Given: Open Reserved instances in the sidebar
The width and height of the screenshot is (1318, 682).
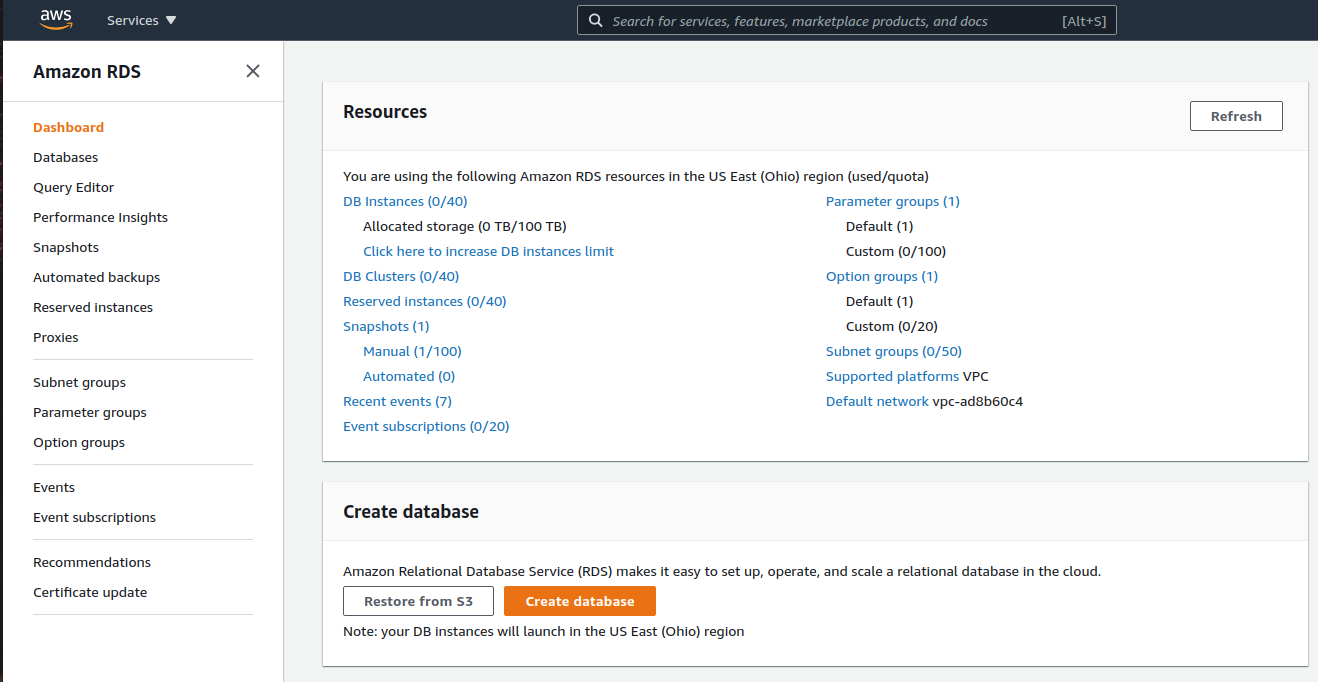Looking at the screenshot, I should click(x=93, y=307).
